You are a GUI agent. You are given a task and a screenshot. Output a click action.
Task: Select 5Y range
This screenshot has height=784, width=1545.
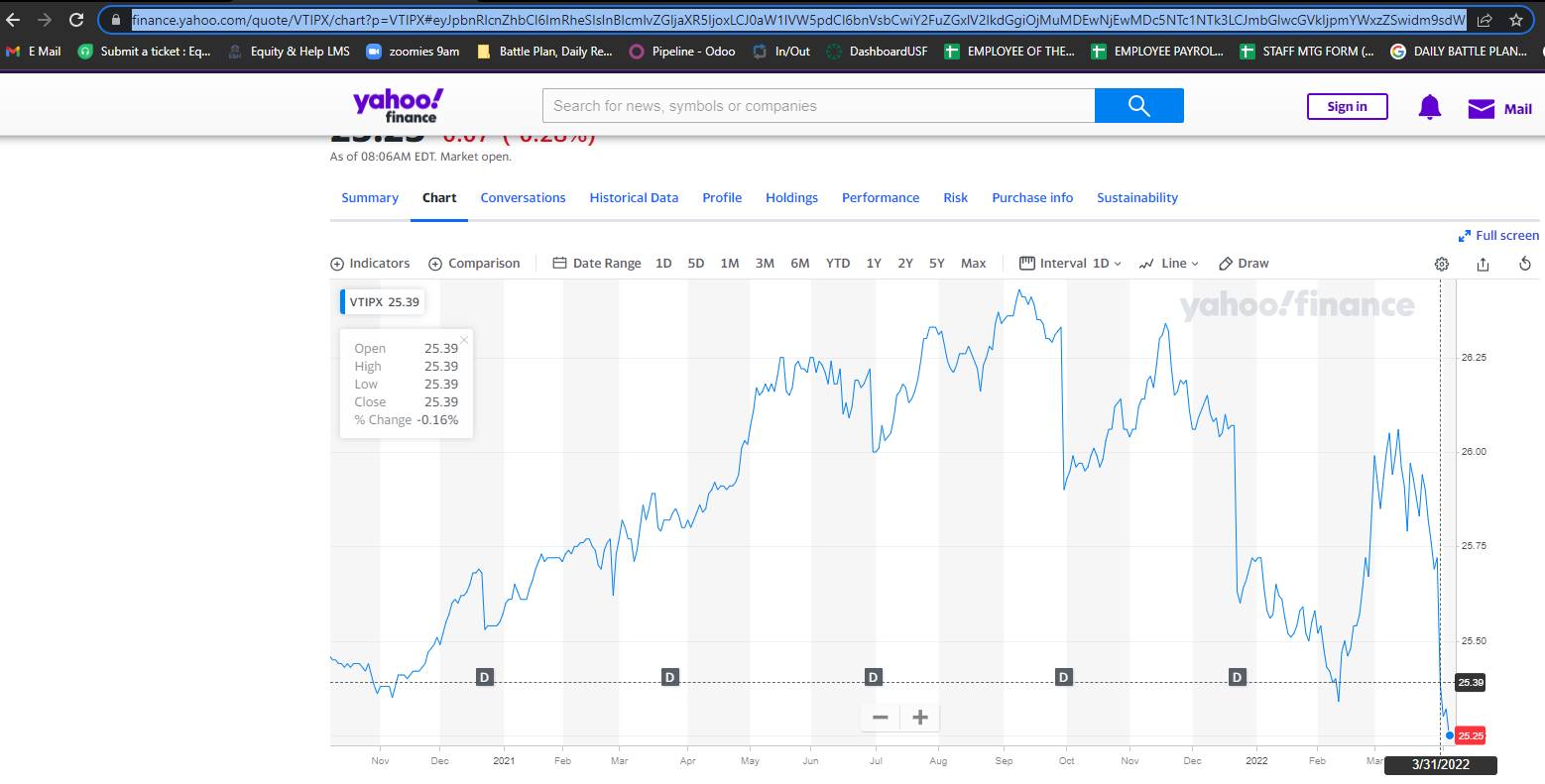pyautogui.click(x=937, y=264)
